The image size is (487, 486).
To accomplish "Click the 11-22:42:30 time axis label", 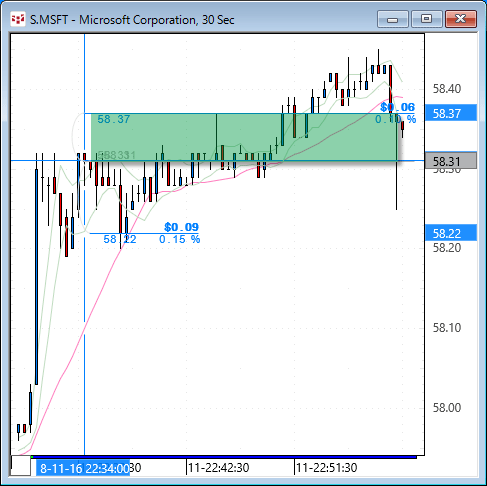I will (218, 468).
